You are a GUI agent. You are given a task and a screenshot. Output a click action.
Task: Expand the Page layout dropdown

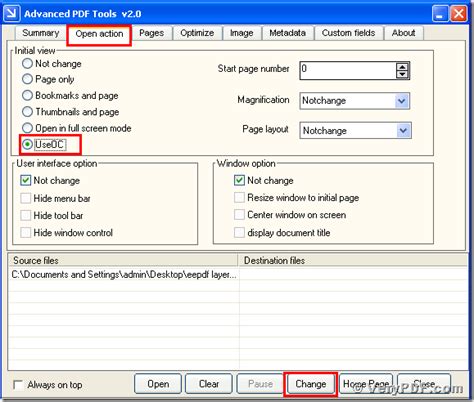(403, 130)
